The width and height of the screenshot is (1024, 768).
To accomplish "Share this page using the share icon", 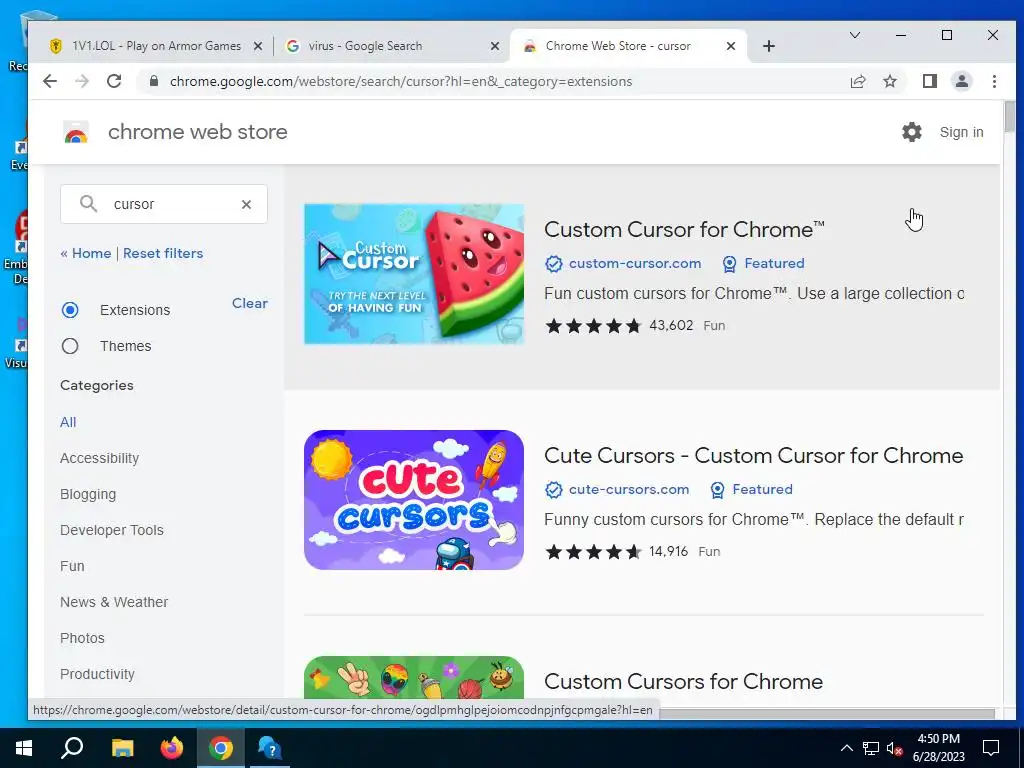I will click(x=857, y=82).
